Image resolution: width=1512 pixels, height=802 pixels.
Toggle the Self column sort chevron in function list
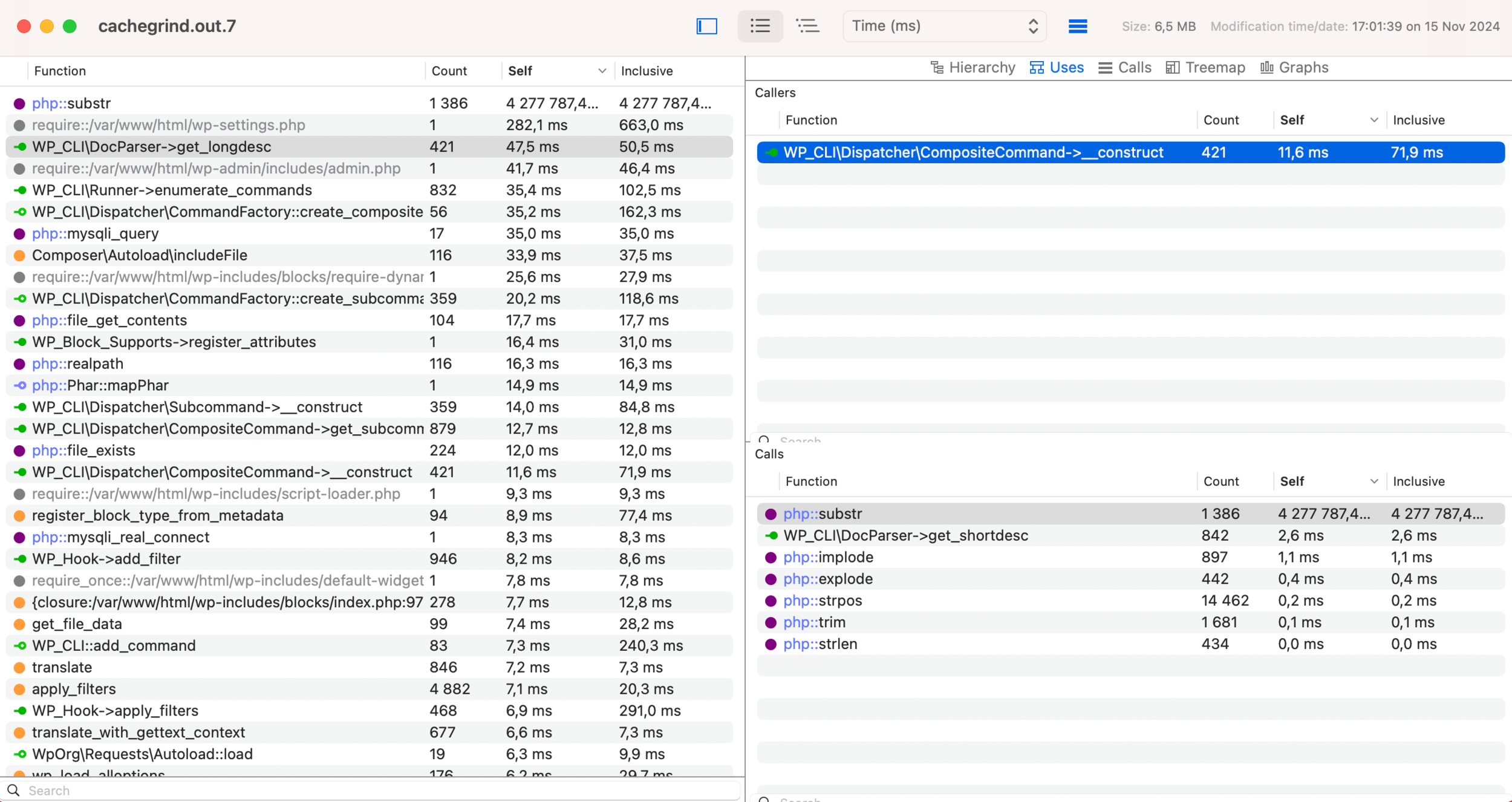(602, 71)
